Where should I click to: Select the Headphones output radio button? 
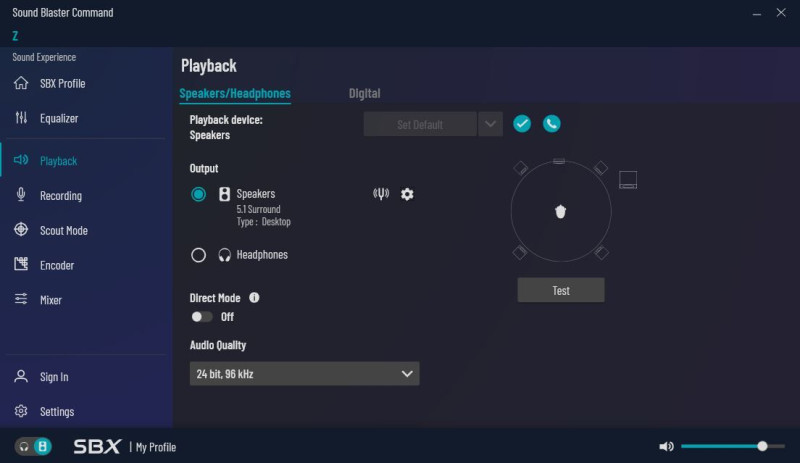tap(198, 255)
